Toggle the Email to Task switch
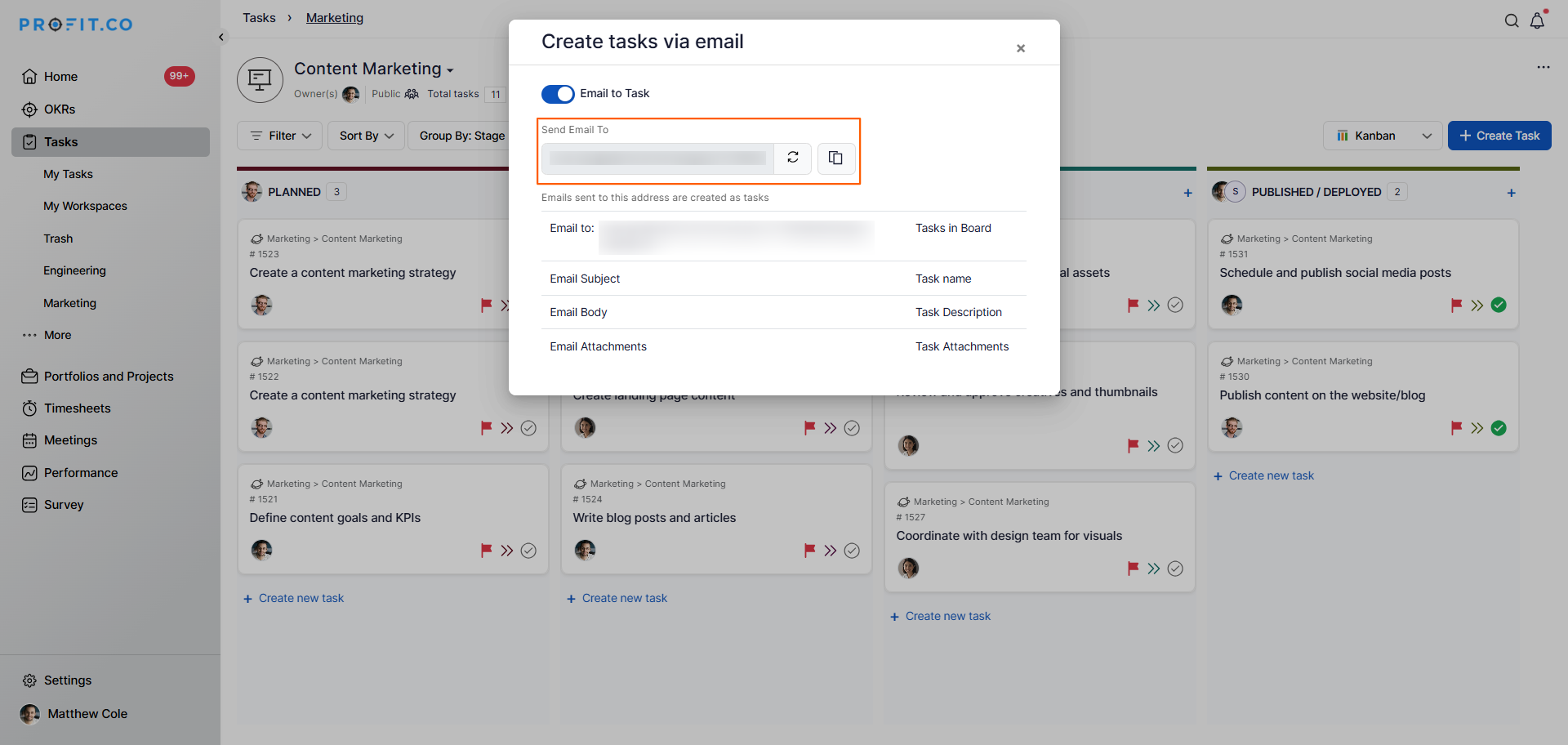The height and width of the screenshot is (745, 1568). tap(558, 94)
